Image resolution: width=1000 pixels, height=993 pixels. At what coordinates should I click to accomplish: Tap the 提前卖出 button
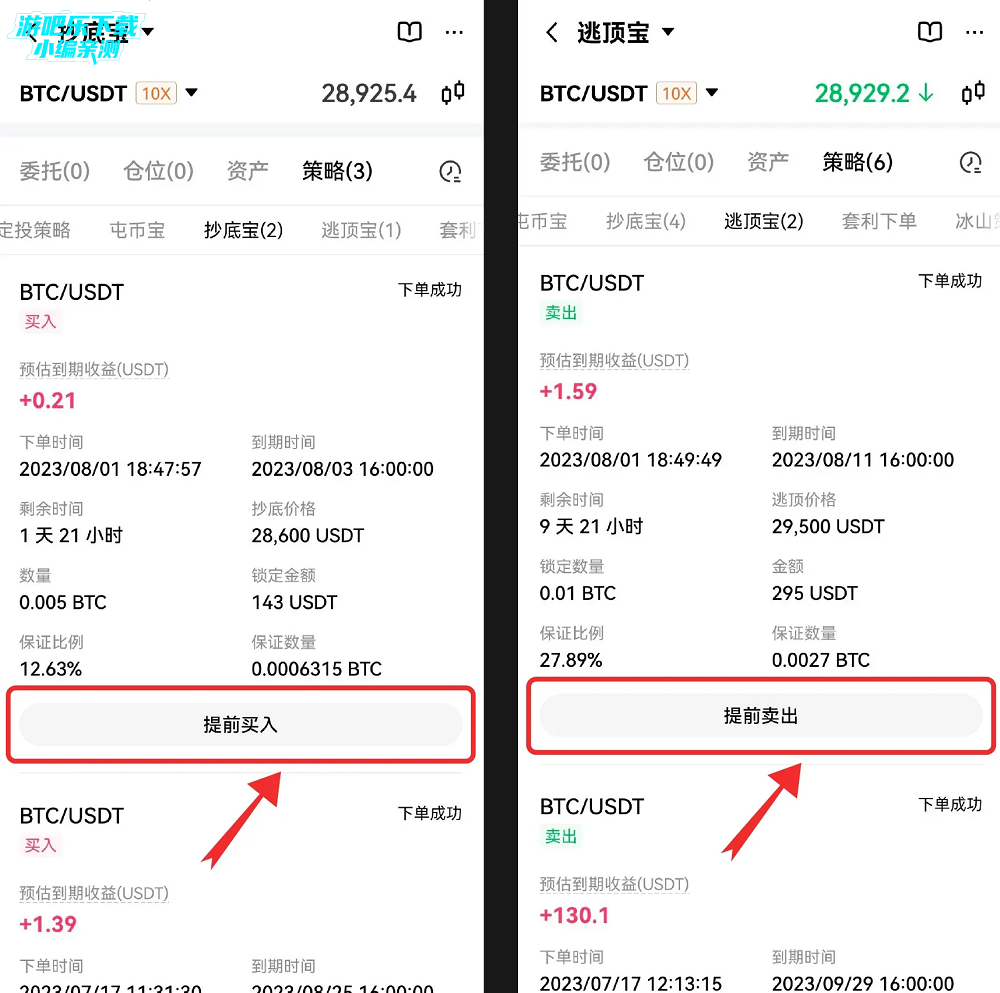[x=761, y=716]
